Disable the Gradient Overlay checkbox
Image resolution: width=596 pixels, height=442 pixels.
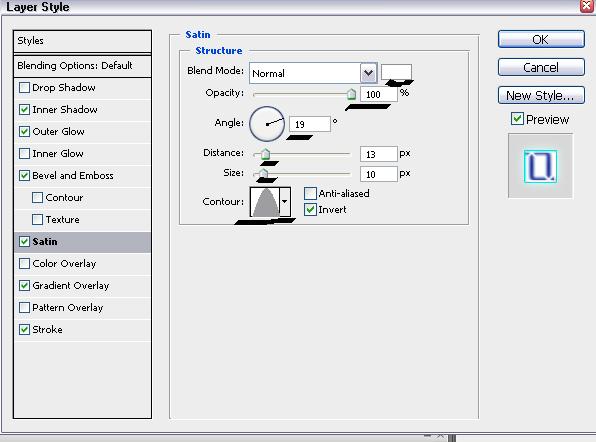tap(24, 285)
